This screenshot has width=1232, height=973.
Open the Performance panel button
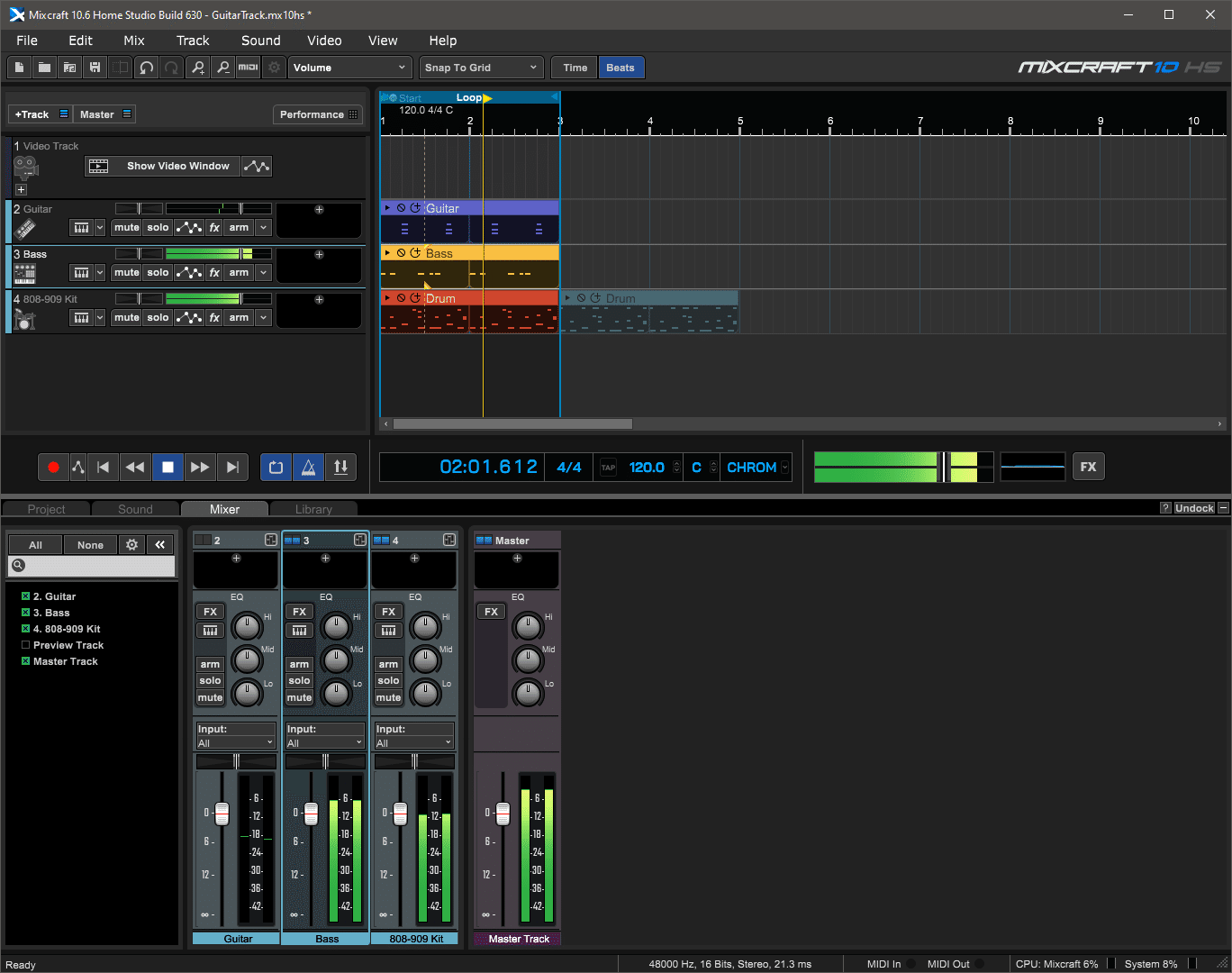318,114
